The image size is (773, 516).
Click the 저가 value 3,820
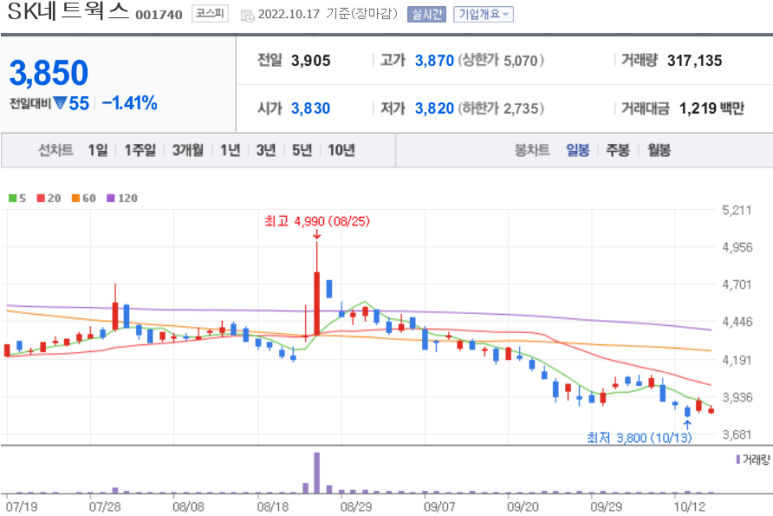(x=434, y=108)
